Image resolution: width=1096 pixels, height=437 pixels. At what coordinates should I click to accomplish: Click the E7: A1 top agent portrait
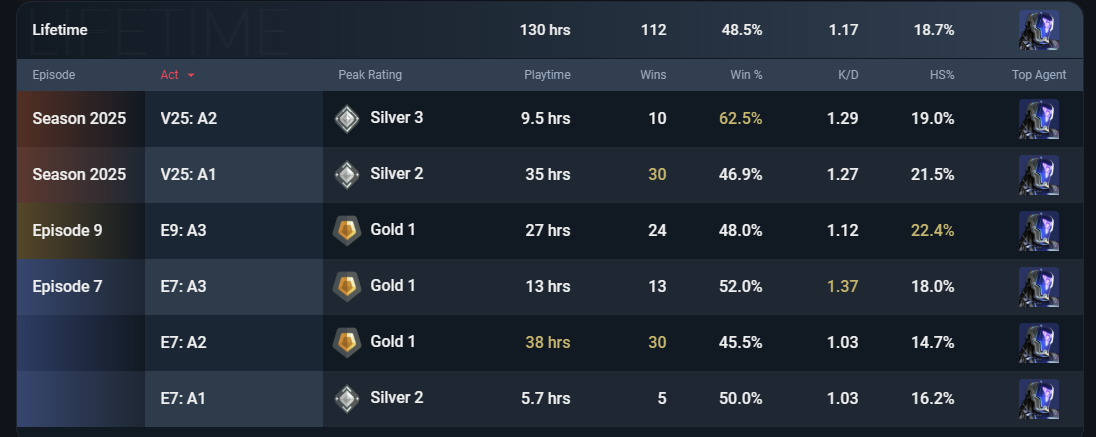[x=1039, y=399]
